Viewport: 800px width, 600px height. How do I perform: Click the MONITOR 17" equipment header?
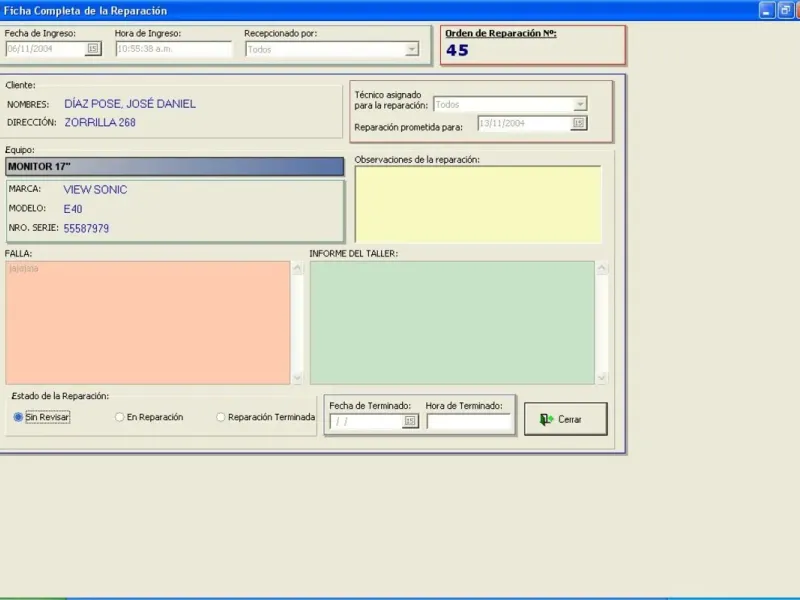pyautogui.click(x=174, y=166)
